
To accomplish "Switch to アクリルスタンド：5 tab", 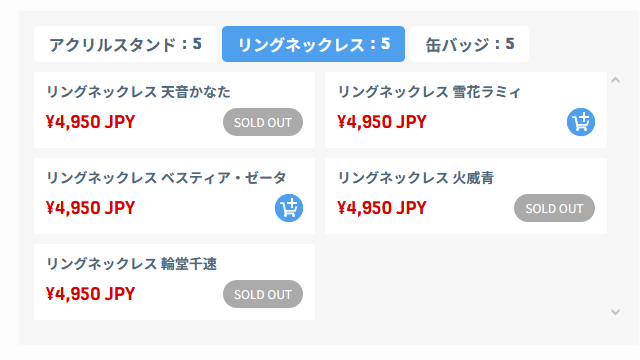I will tap(125, 44).
